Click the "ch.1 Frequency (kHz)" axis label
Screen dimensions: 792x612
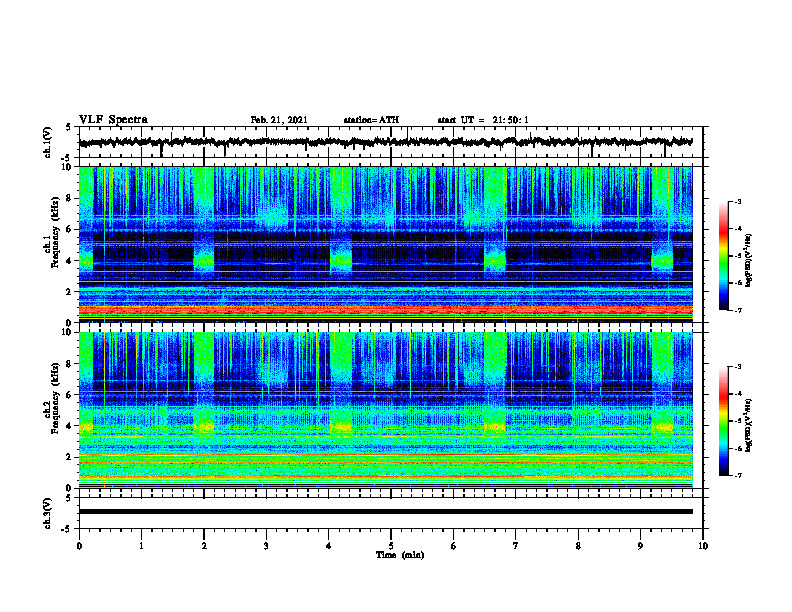tap(51, 232)
